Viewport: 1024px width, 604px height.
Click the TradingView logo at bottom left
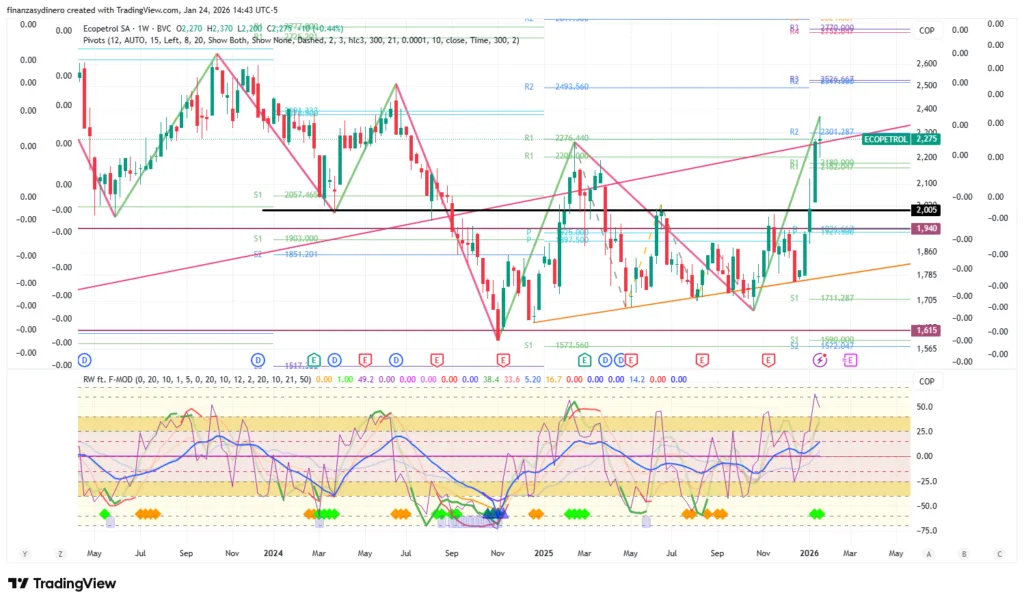click(62, 583)
